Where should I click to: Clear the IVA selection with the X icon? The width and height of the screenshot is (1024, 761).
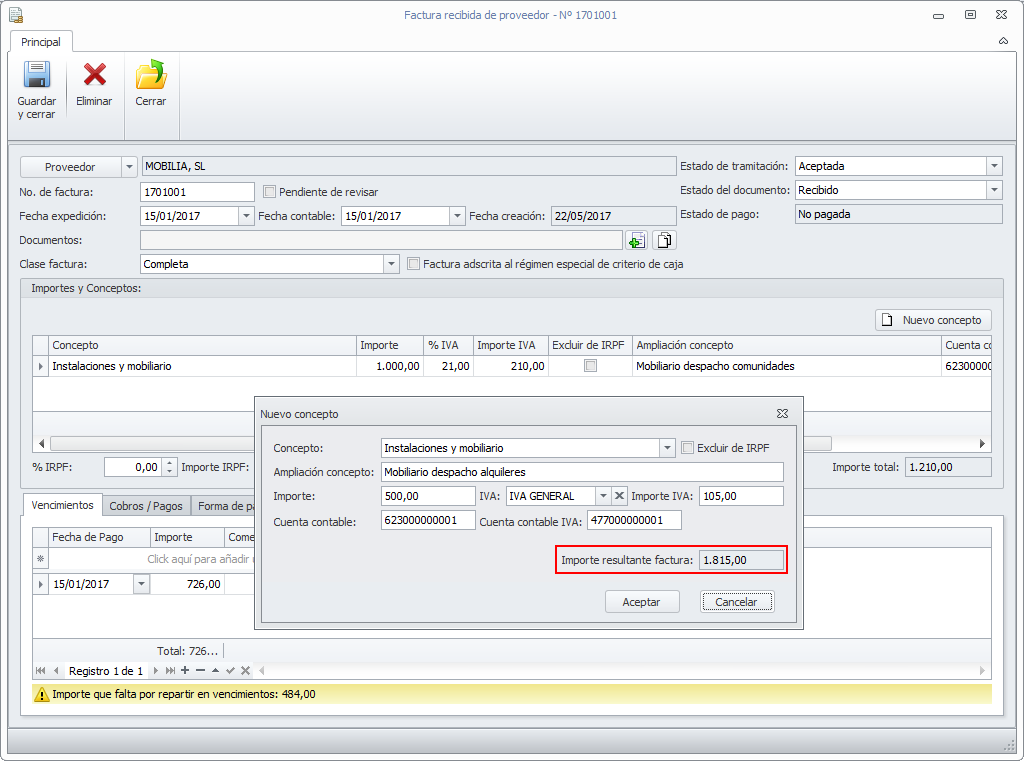click(x=619, y=496)
